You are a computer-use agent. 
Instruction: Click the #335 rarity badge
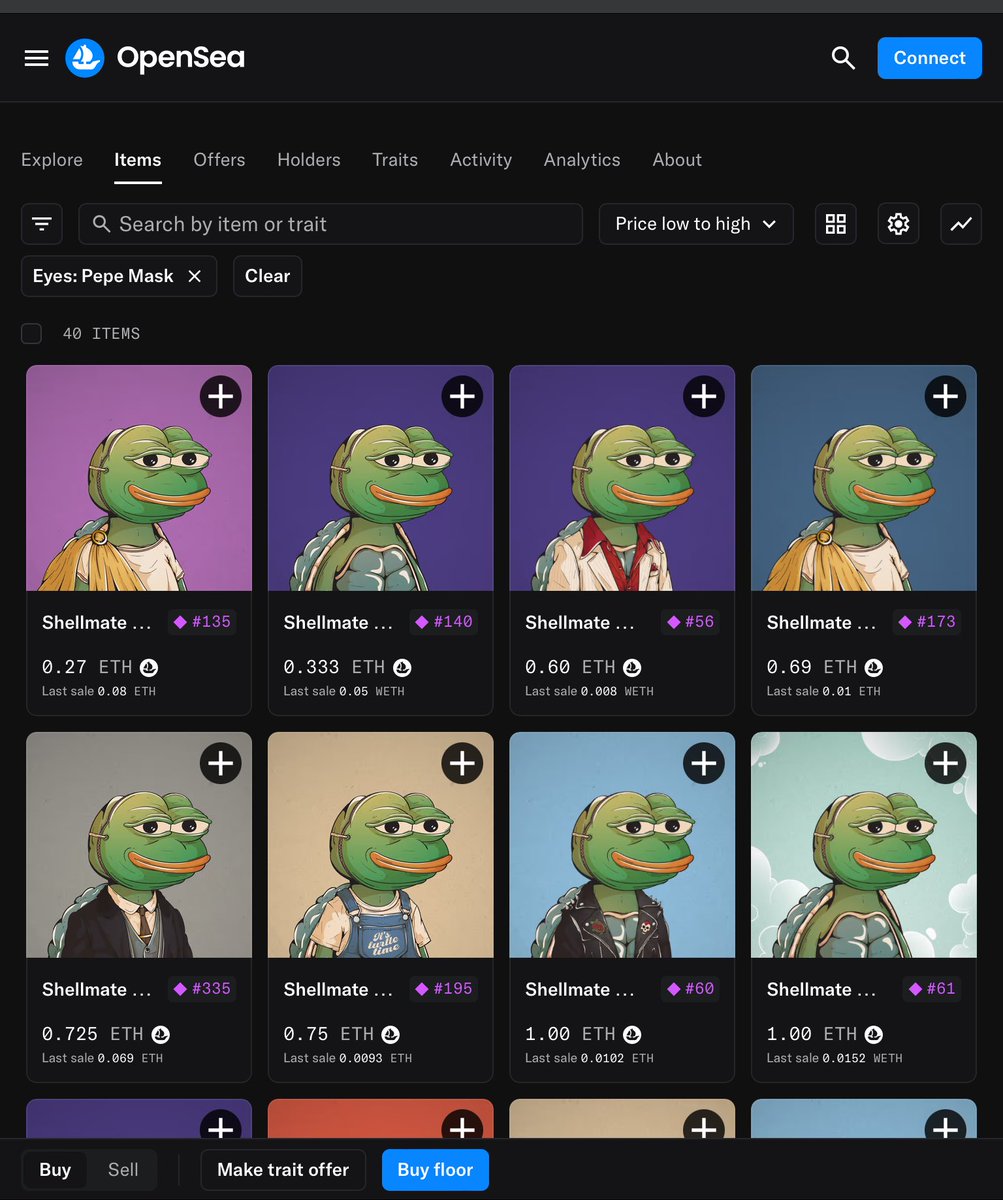(x=203, y=989)
